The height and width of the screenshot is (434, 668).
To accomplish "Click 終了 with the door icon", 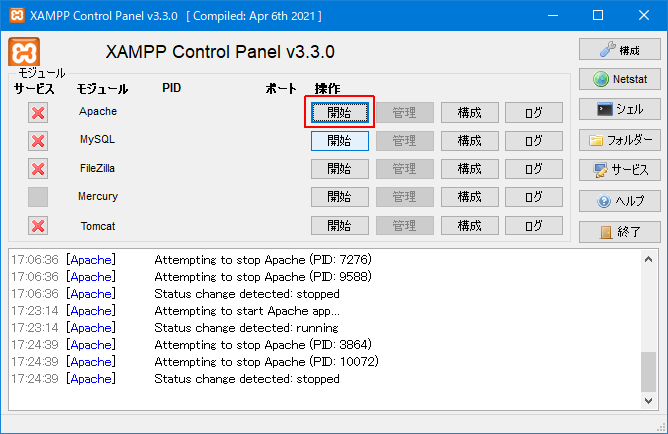I will pyautogui.click(x=619, y=232).
